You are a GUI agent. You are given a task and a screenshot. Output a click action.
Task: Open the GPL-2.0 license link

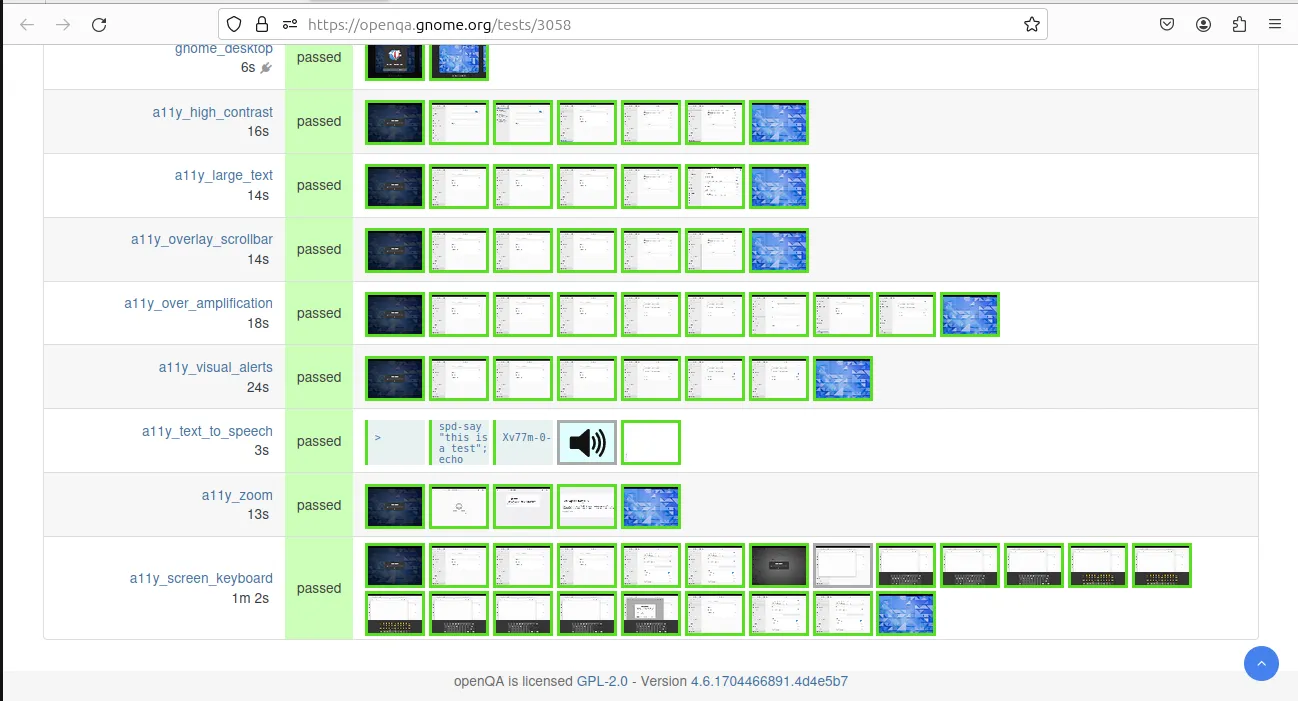click(602, 681)
